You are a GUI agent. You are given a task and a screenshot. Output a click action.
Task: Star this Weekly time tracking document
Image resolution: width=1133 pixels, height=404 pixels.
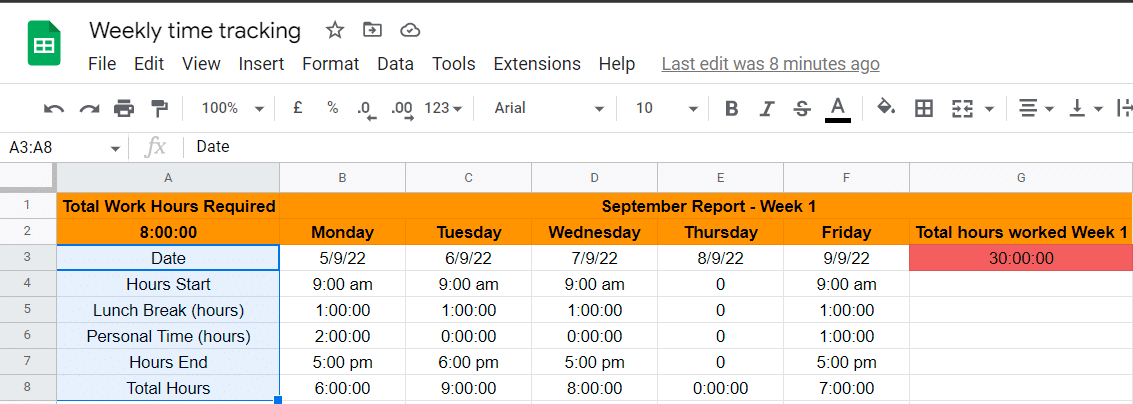pyautogui.click(x=335, y=30)
